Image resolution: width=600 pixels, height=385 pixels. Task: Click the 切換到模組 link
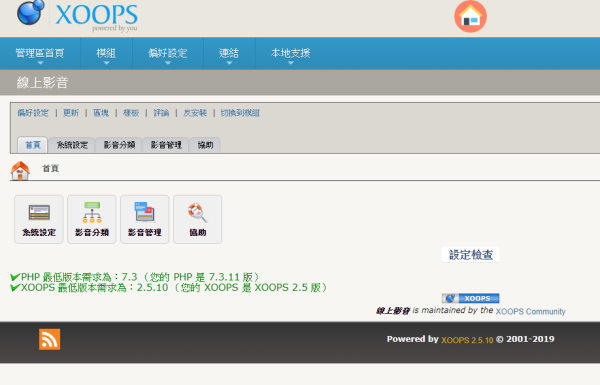tap(240, 113)
